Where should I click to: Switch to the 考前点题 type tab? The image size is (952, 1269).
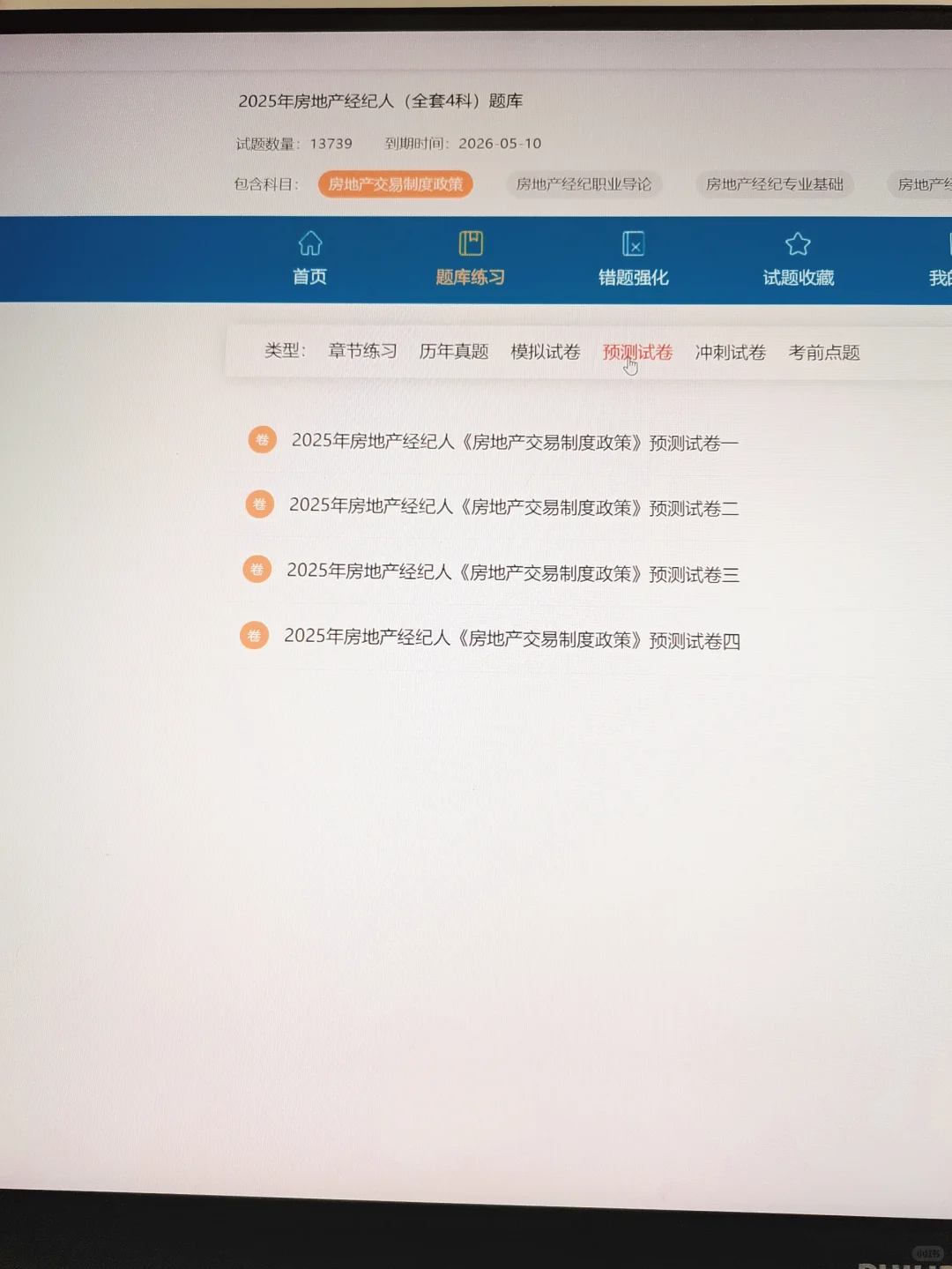click(824, 353)
